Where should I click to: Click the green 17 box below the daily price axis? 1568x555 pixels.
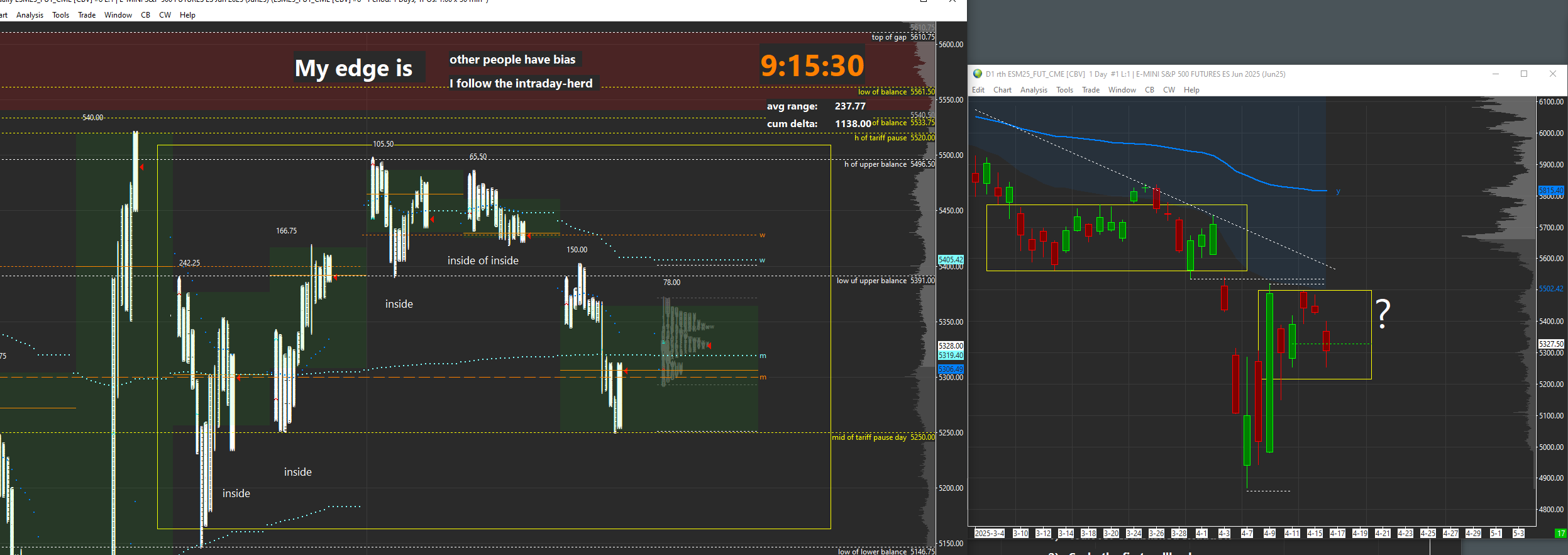1560,534
